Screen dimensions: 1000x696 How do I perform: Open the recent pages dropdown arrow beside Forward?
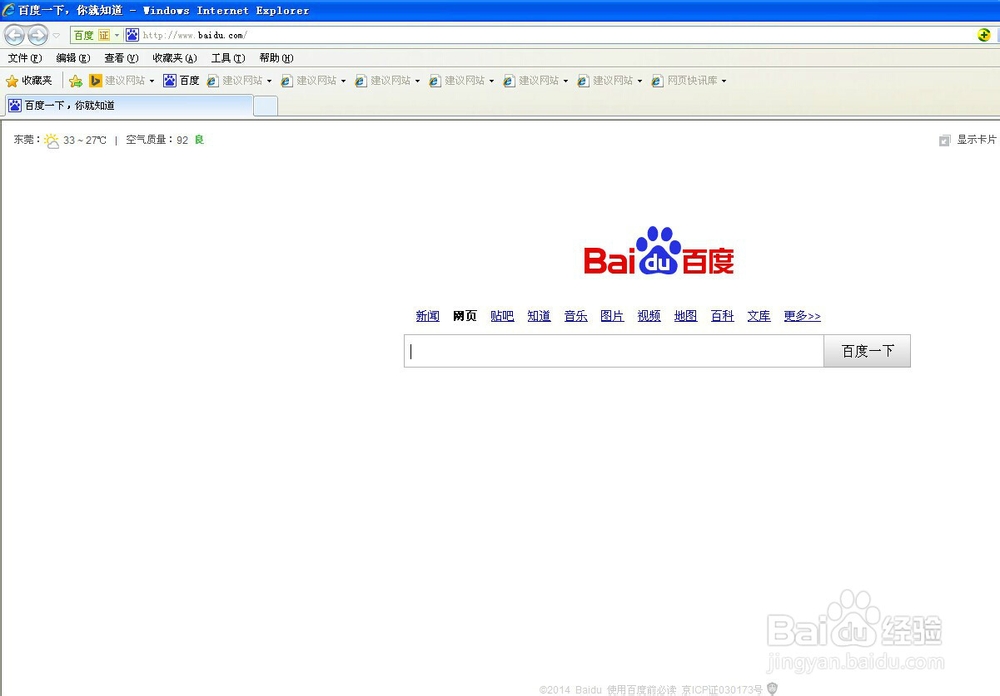click(x=57, y=35)
